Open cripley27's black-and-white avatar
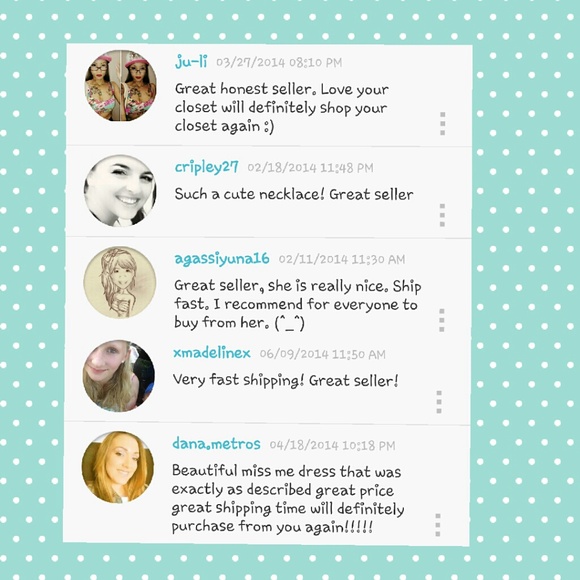This screenshot has height=580, width=580. pyautogui.click(x=120, y=190)
